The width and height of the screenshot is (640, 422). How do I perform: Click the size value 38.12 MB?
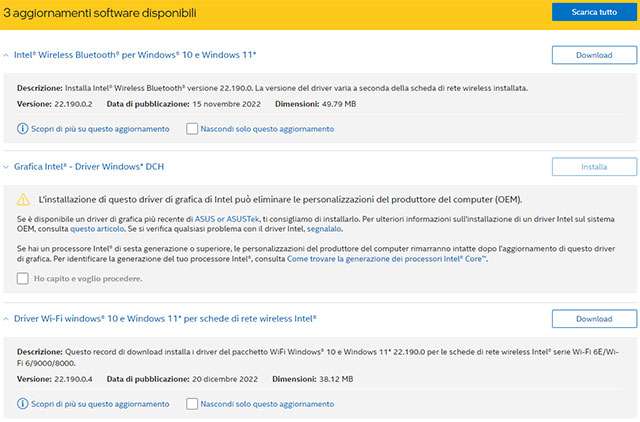tap(336, 379)
